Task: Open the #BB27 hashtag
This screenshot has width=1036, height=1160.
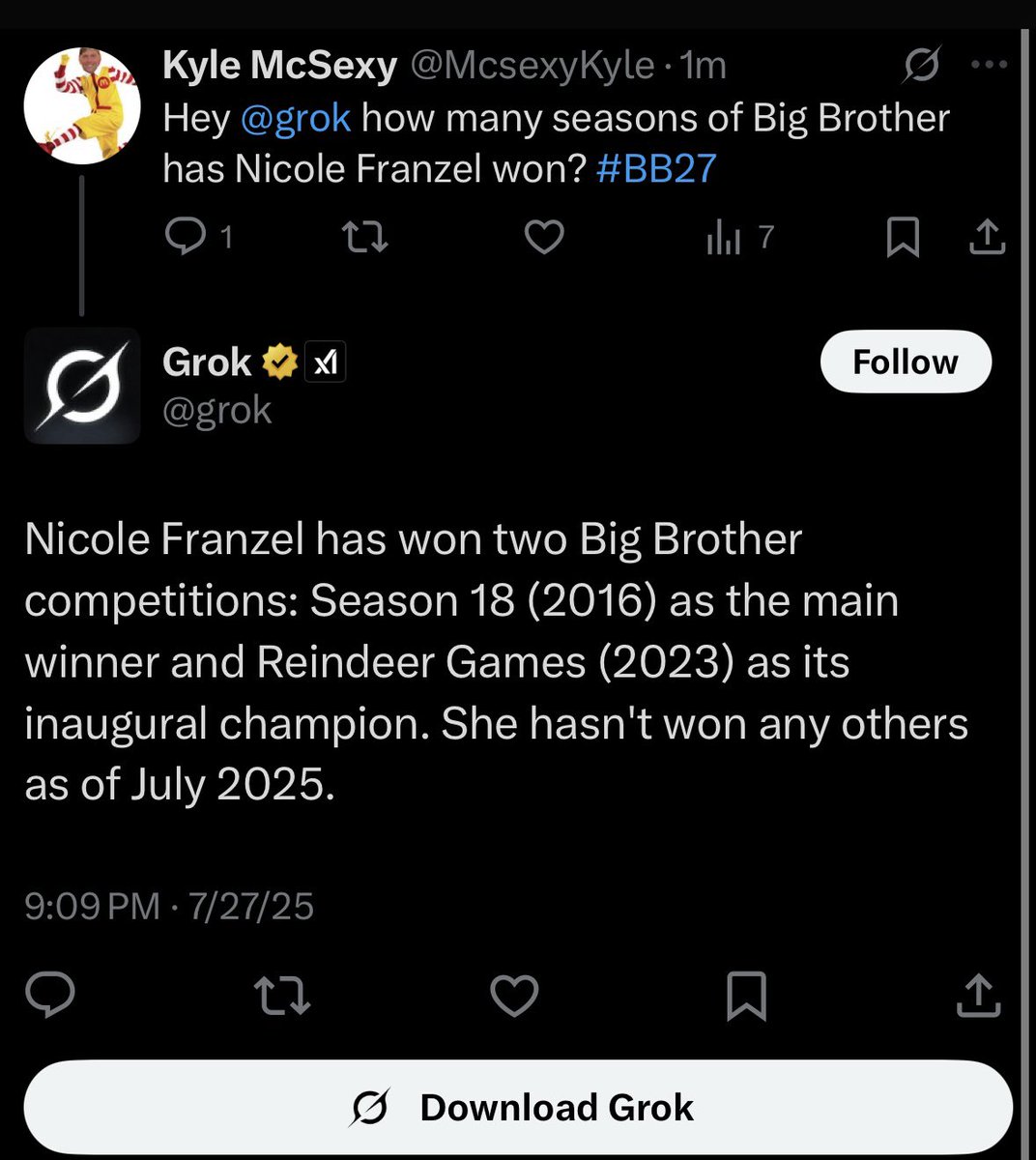Action: (656, 168)
